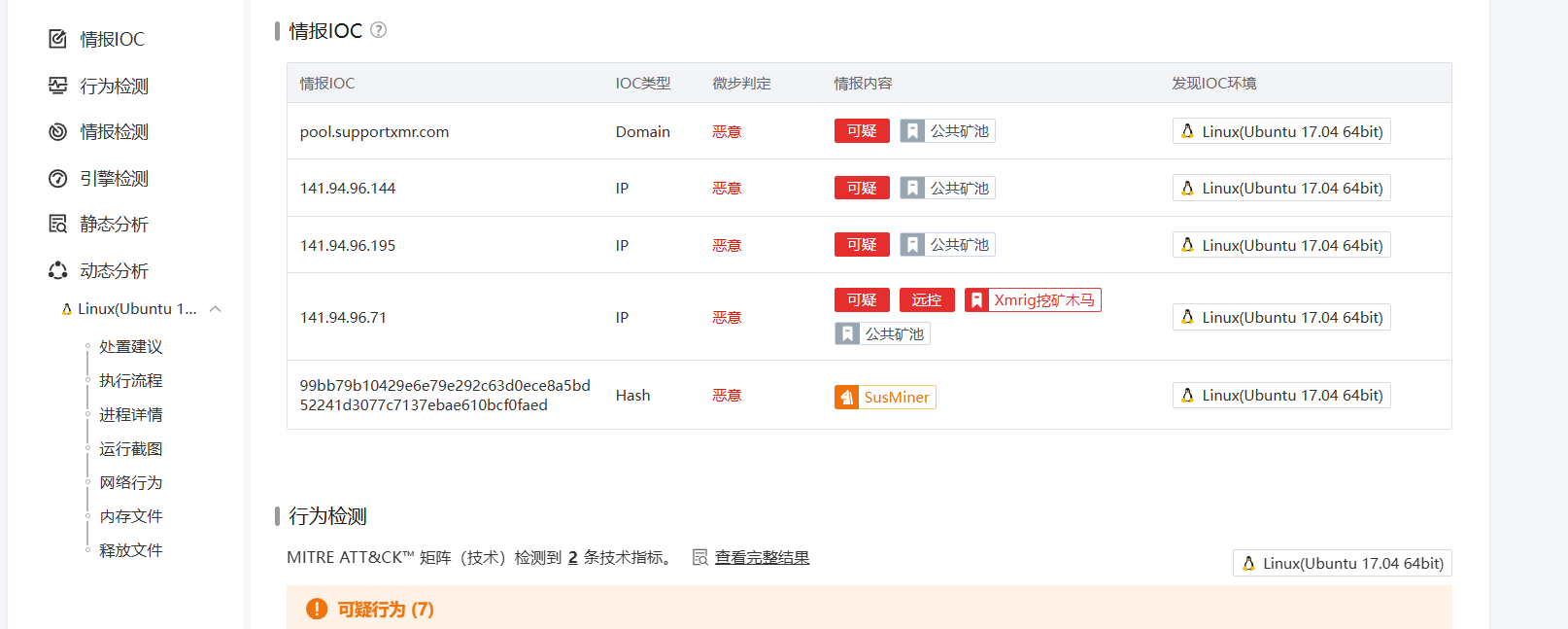The image size is (1568, 629).
Task: Open 行为检测 in the sidebar
Action: click(114, 86)
